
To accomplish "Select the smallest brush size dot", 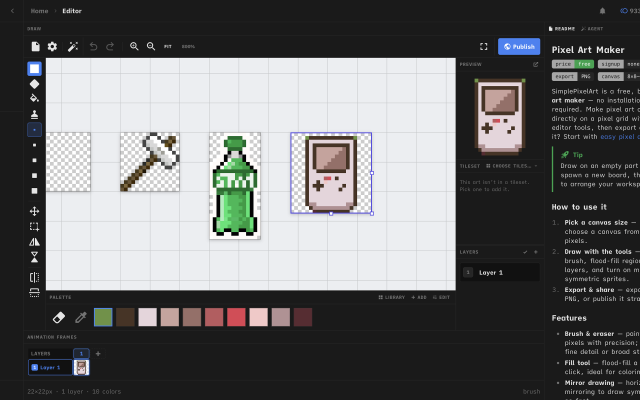I will 34,130.
